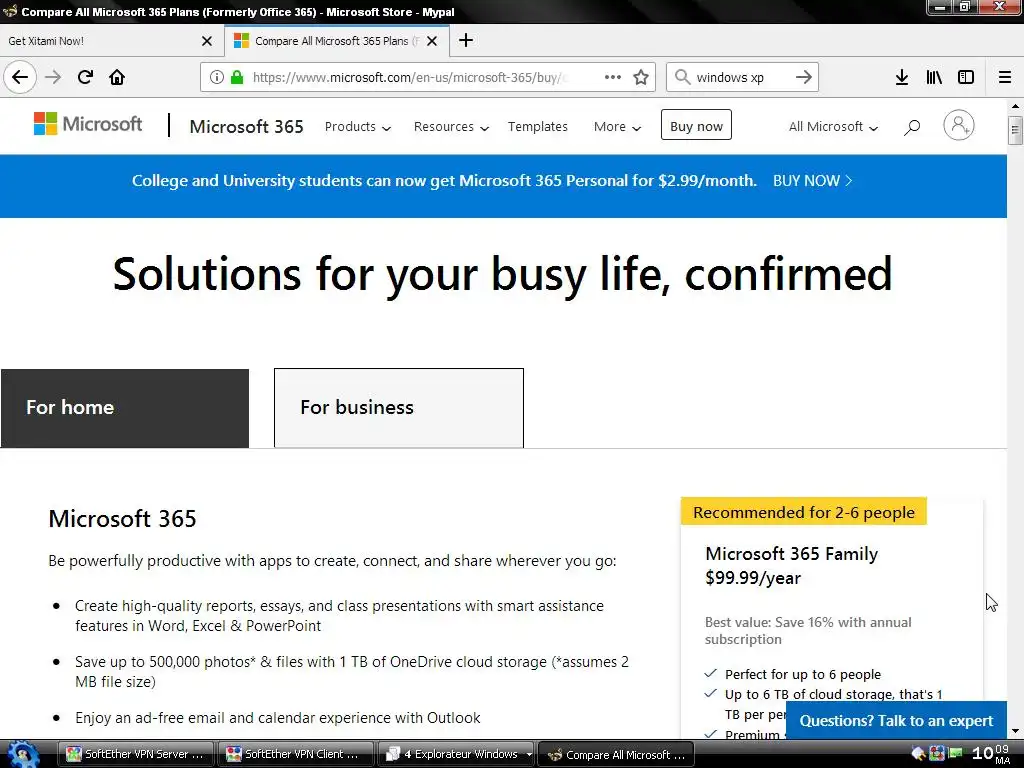Click the sign-in account avatar
Screen dimensions: 1024x768
click(x=959, y=125)
